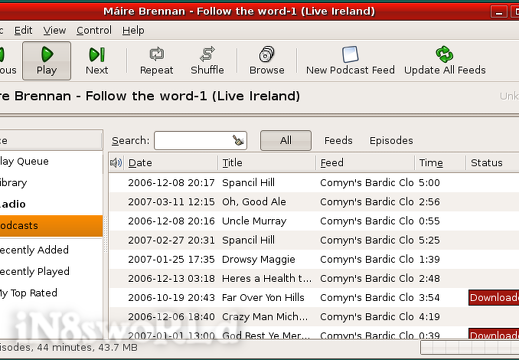Click the feed name in the Oh, Good Ale row

coord(367,202)
